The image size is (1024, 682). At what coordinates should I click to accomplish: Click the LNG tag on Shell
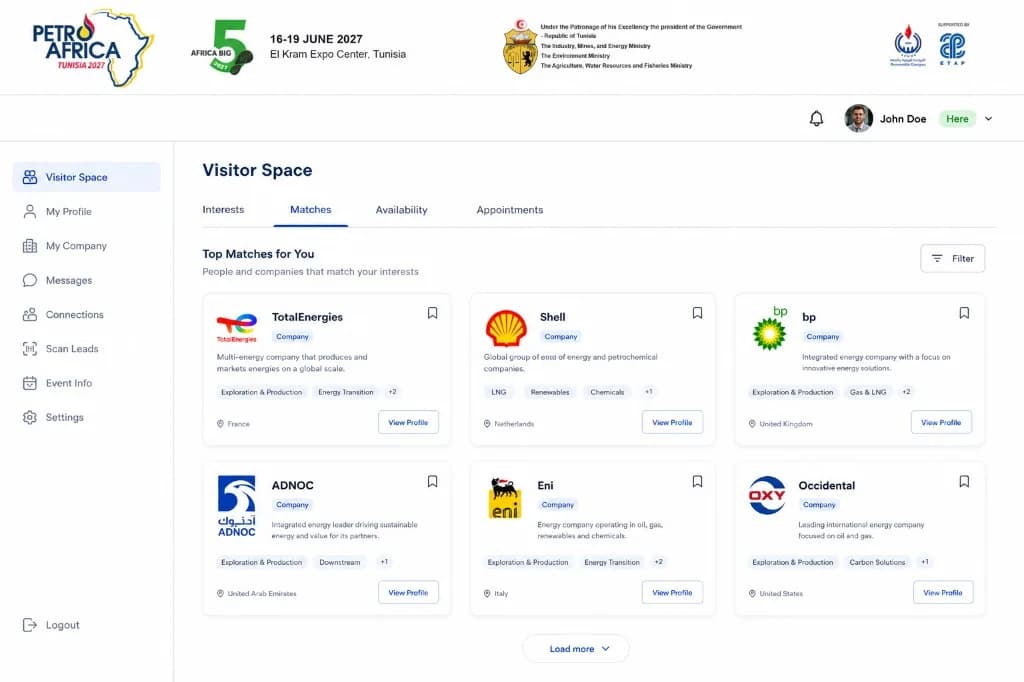(x=499, y=392)
